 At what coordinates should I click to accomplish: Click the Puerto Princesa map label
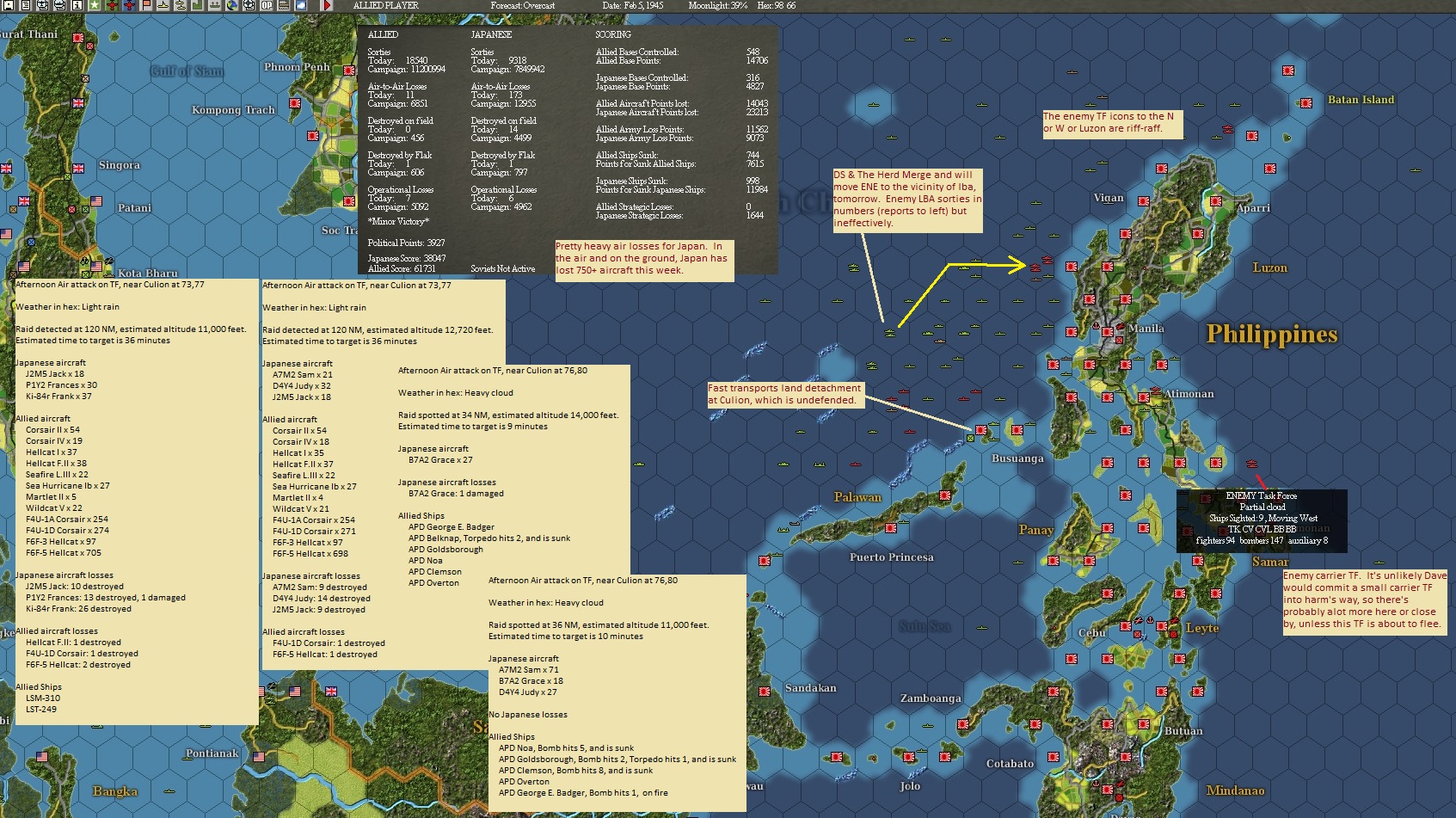pos(892,557)
